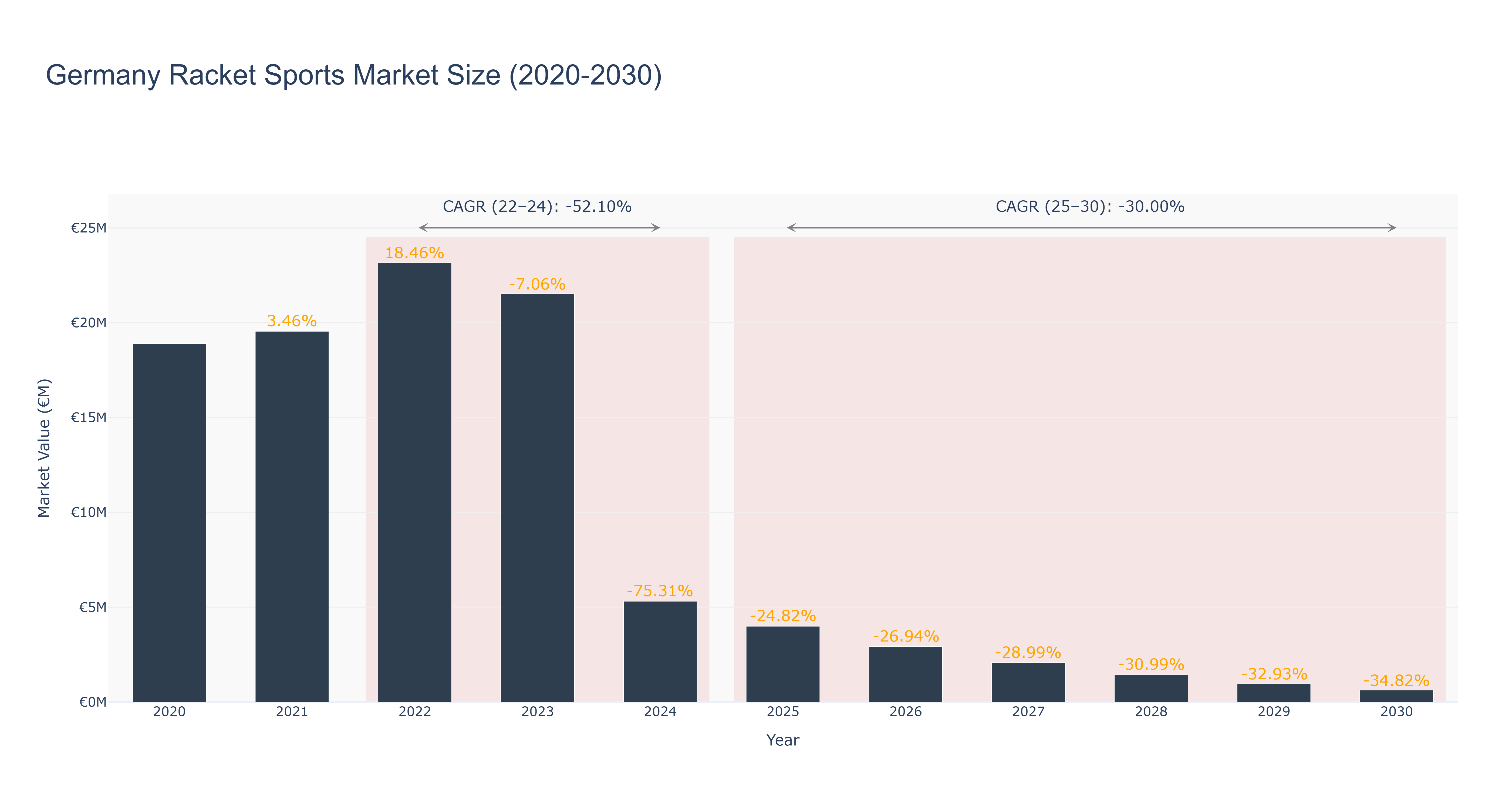Image resolution: width=1512 pixels, height=810 pixels.
Task: Click the 2028 x-axis tick label
Action: click(x=1150, y=712)
